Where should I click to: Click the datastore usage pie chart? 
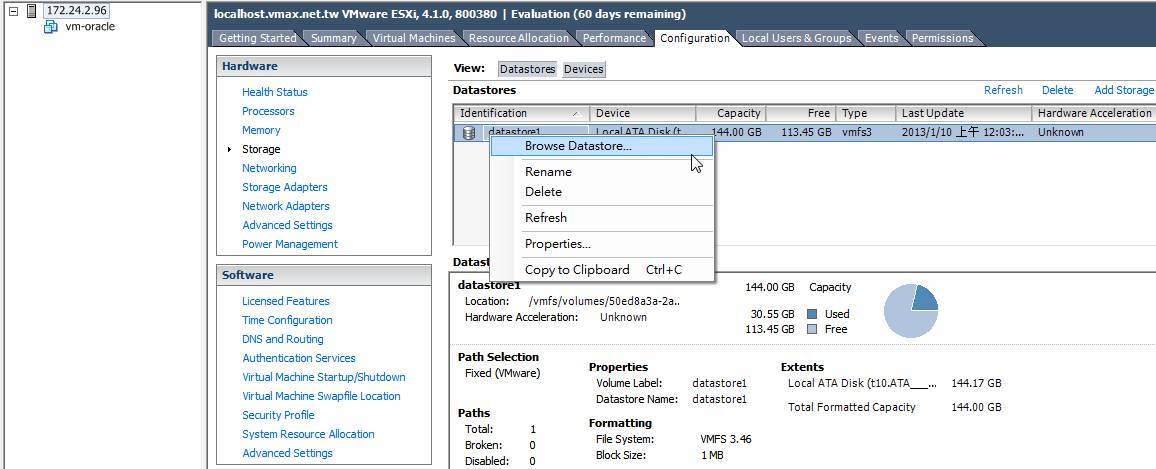click(911, 310)
